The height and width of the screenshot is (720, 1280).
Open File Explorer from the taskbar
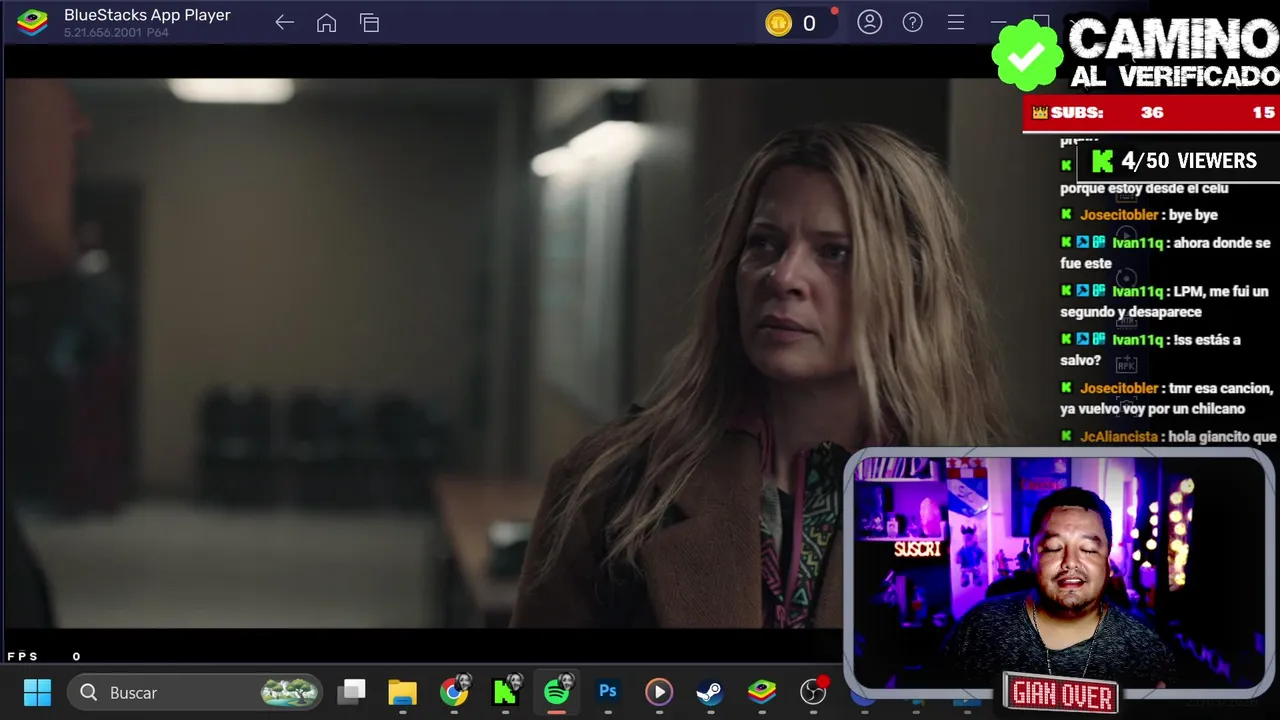tap(402, 692)
